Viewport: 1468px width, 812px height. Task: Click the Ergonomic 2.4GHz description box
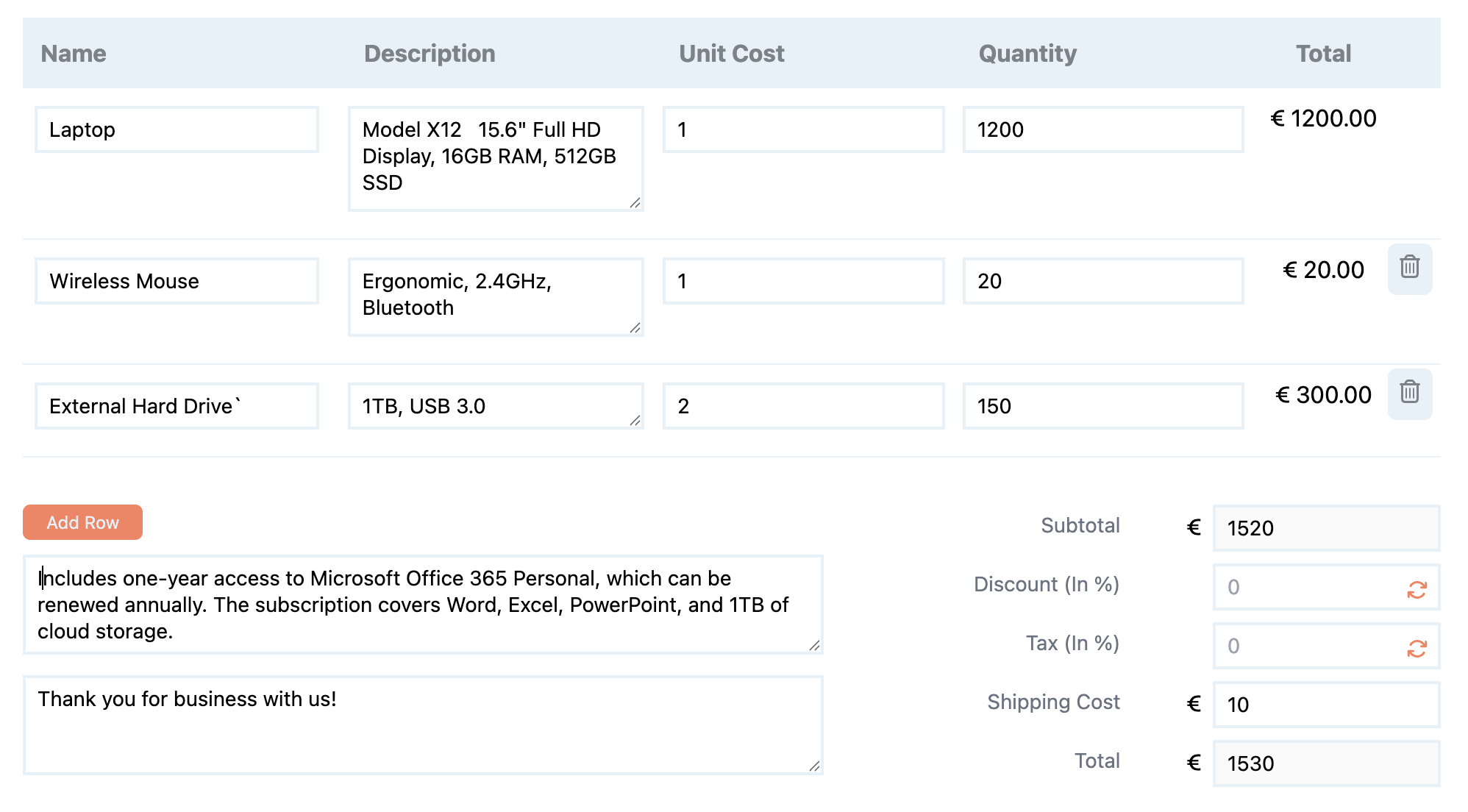tap(495, 296)
